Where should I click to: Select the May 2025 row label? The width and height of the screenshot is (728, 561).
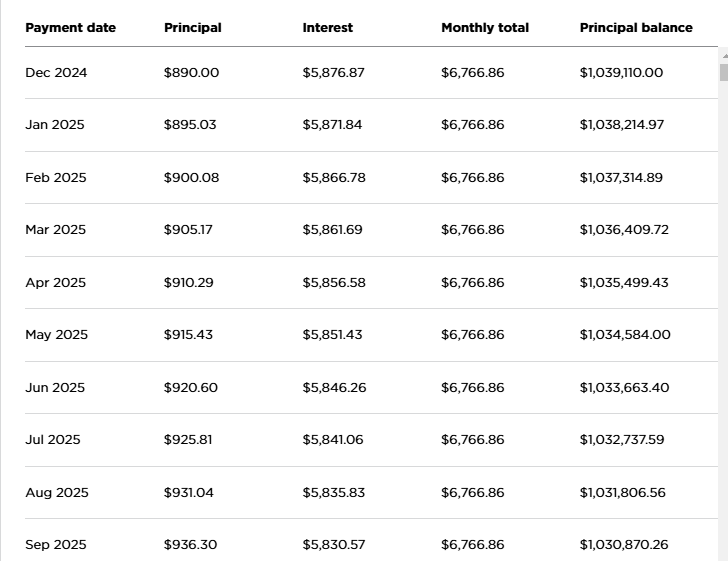[57, 334]
